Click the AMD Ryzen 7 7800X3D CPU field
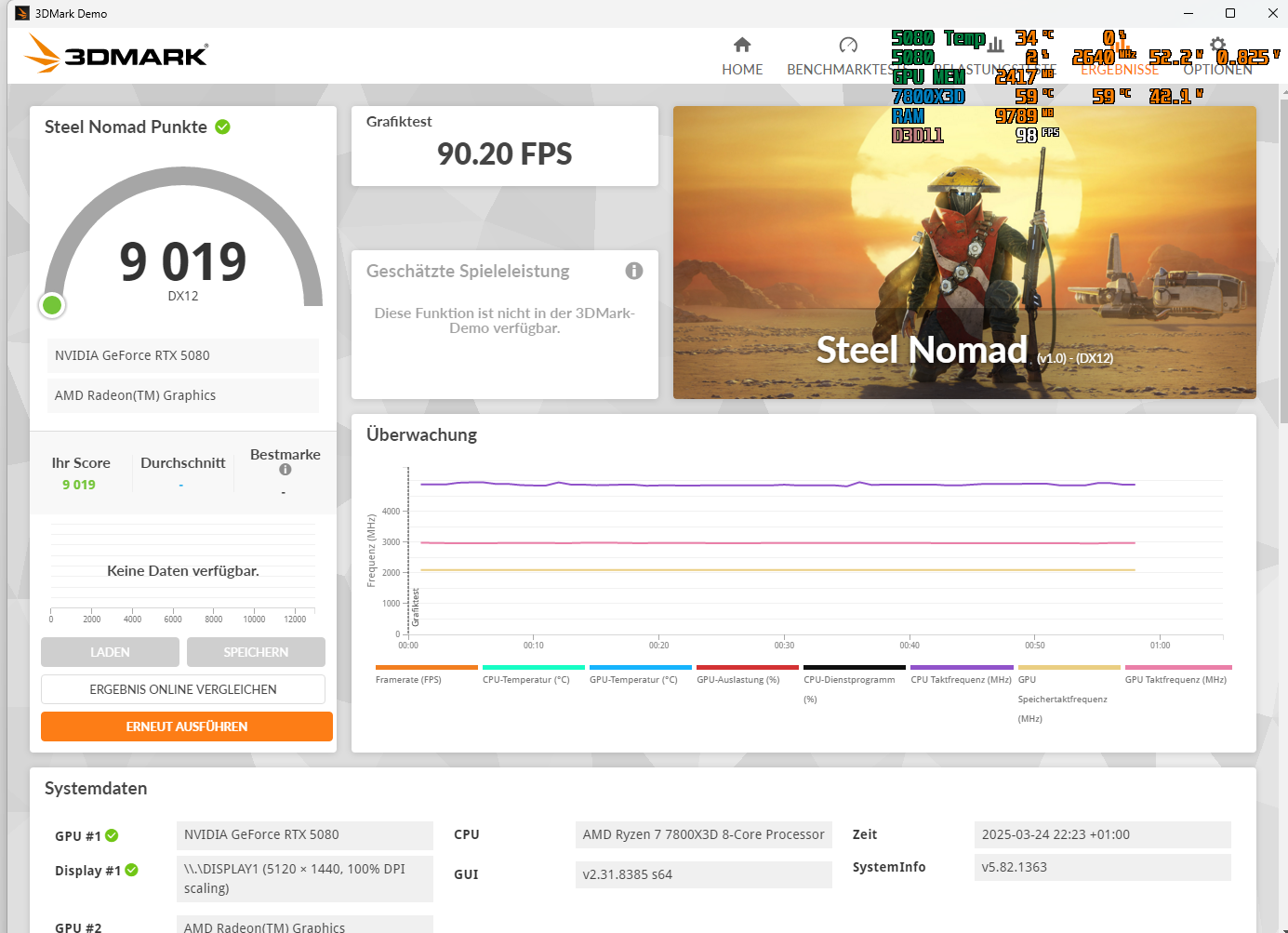The image size is (1288, 933). click(704, 834)
